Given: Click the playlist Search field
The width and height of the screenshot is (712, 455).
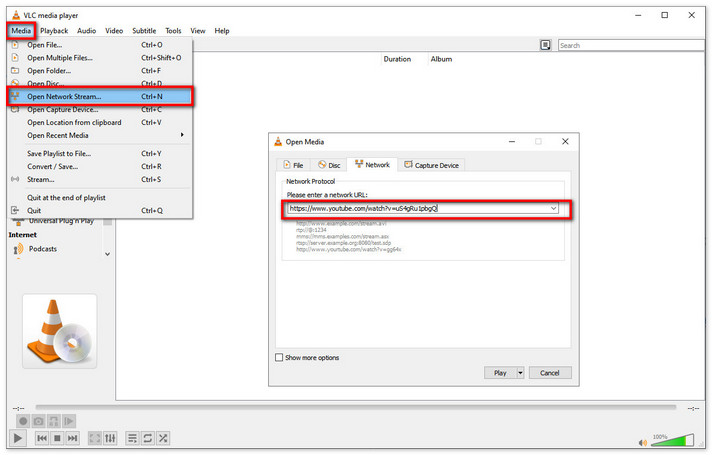Looking at the screenshot, I should point(631,45).
